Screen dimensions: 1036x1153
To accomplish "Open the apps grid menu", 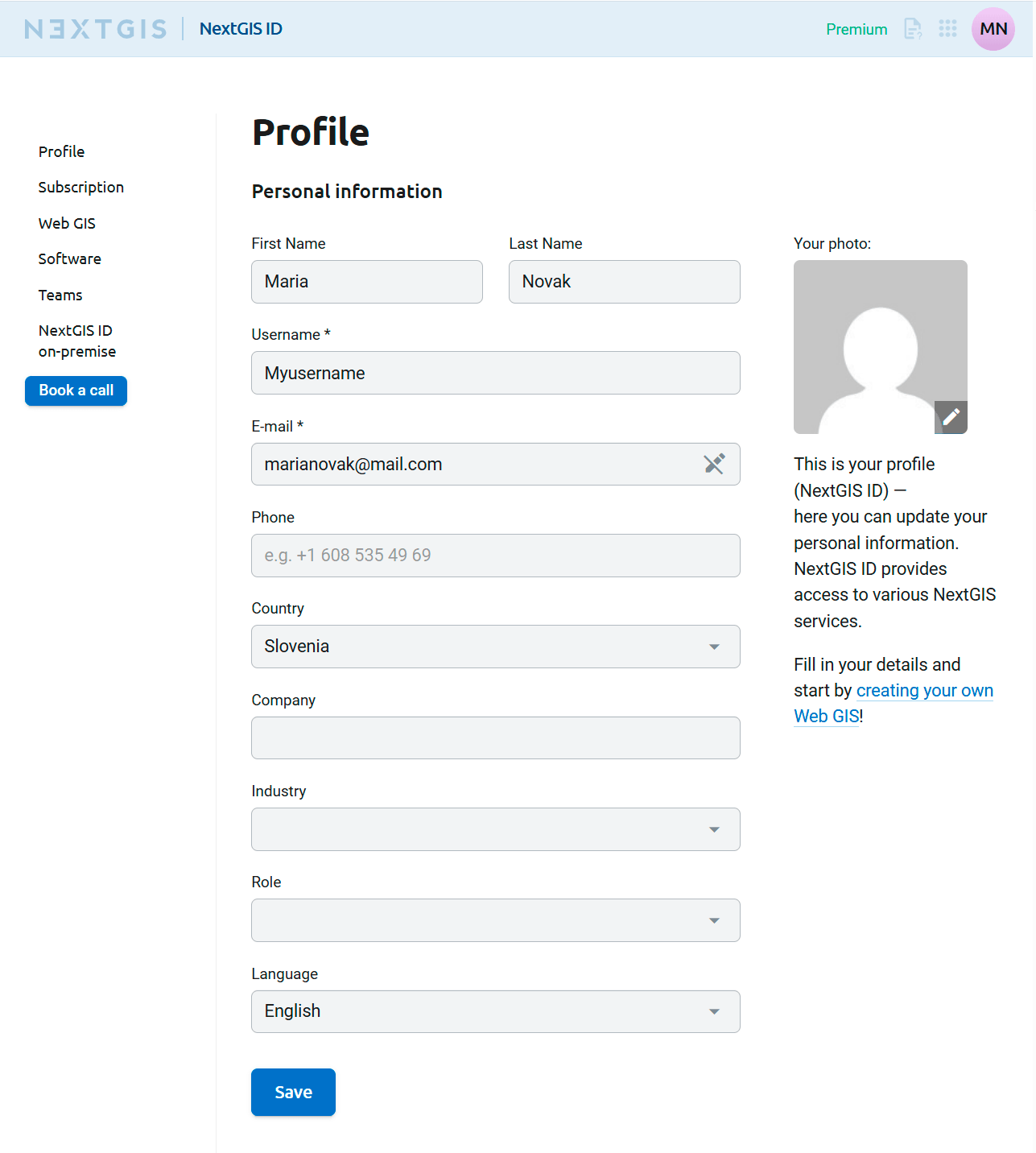I will [x=947, y=29].
